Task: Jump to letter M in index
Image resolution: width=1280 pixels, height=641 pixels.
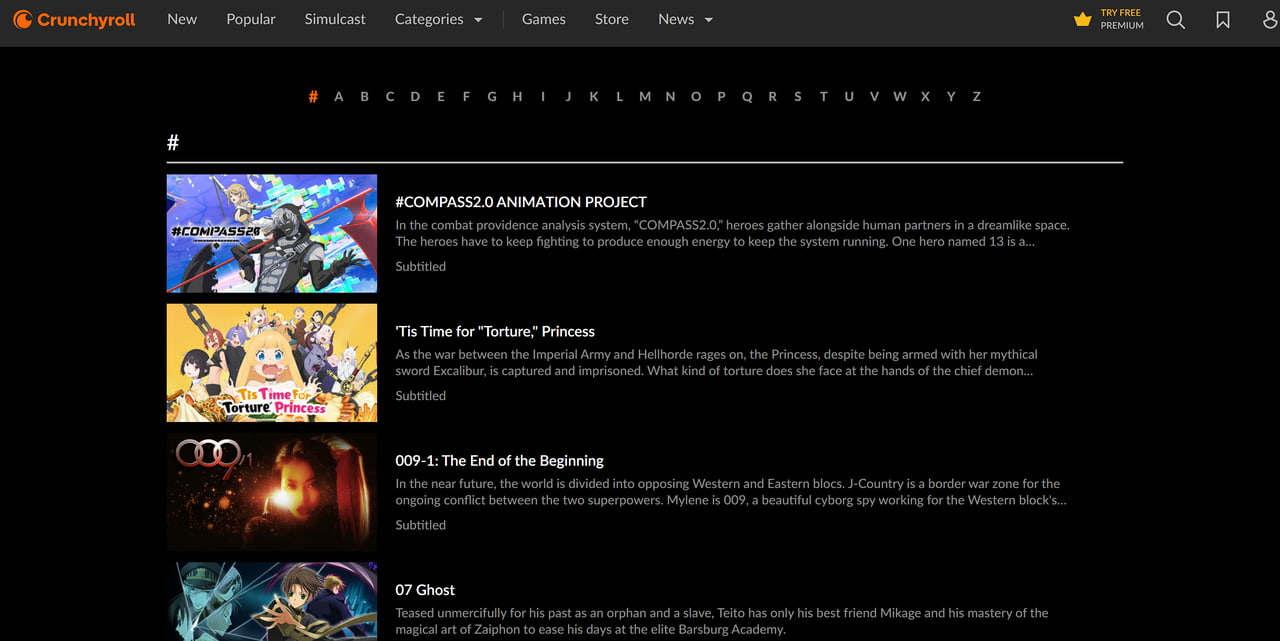Action: pos(645,96)
